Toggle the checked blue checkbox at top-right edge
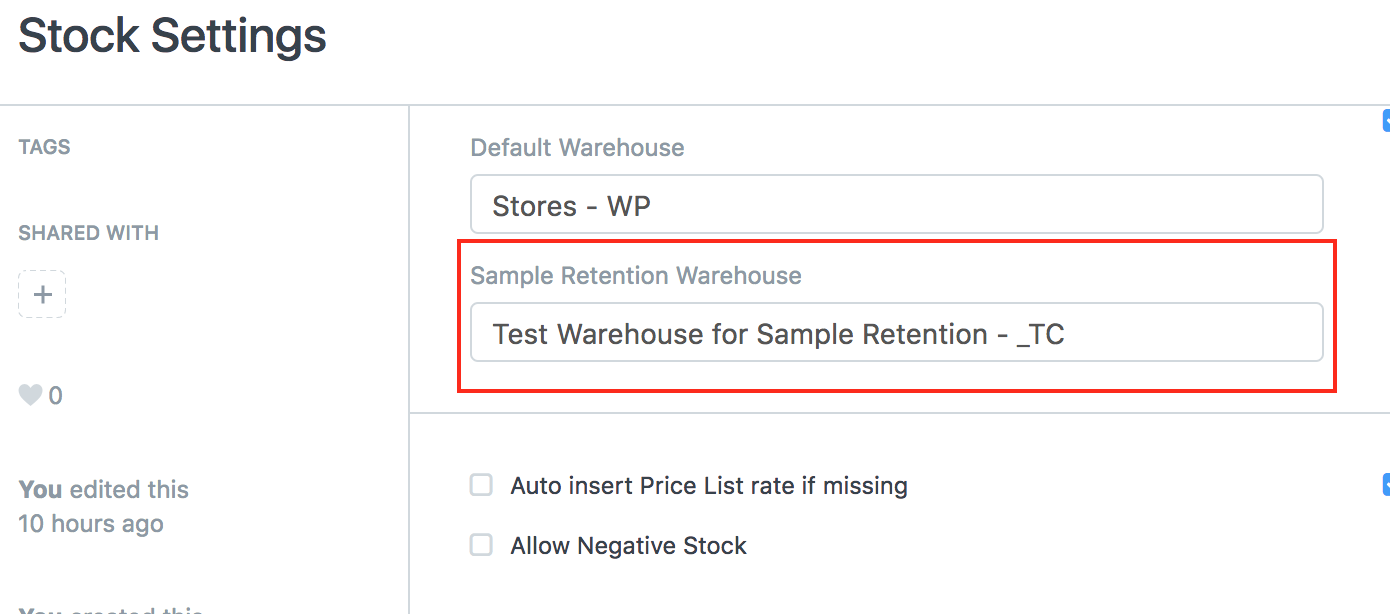The width and height of the screenshot is (1390, 614). click(x=1386, y=121)
